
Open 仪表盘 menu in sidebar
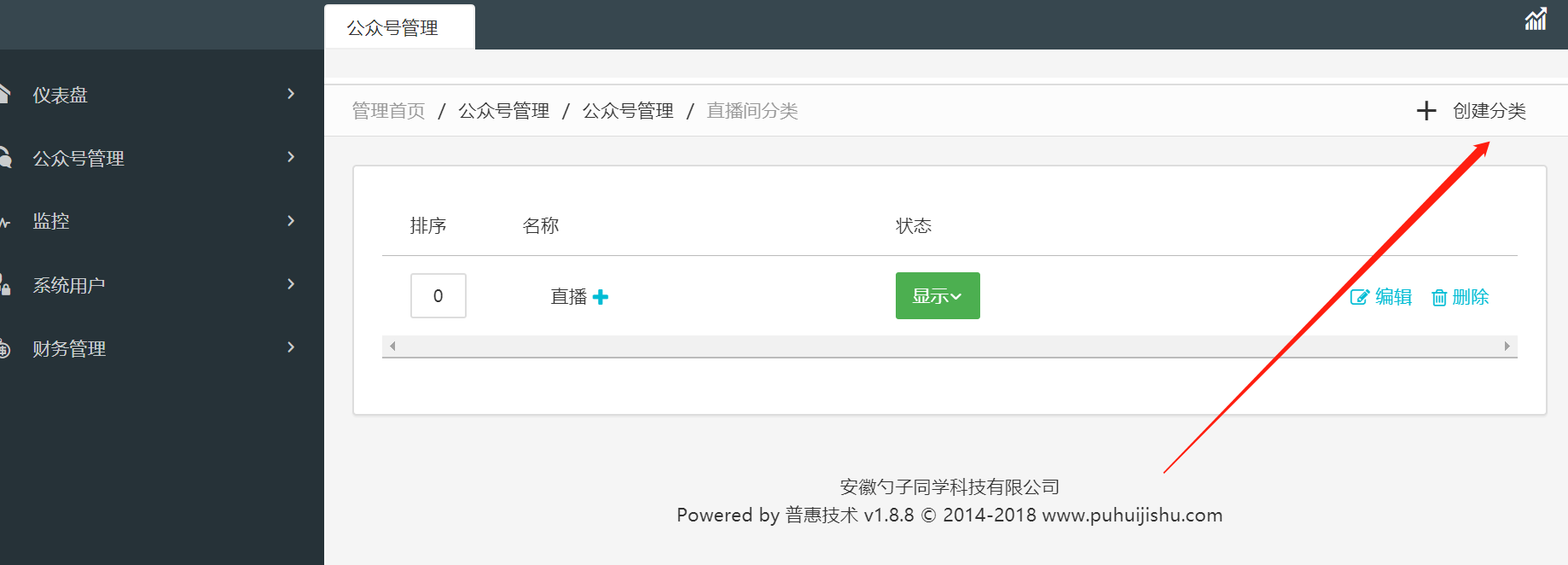pyautogui.click(x=160, y=95)
